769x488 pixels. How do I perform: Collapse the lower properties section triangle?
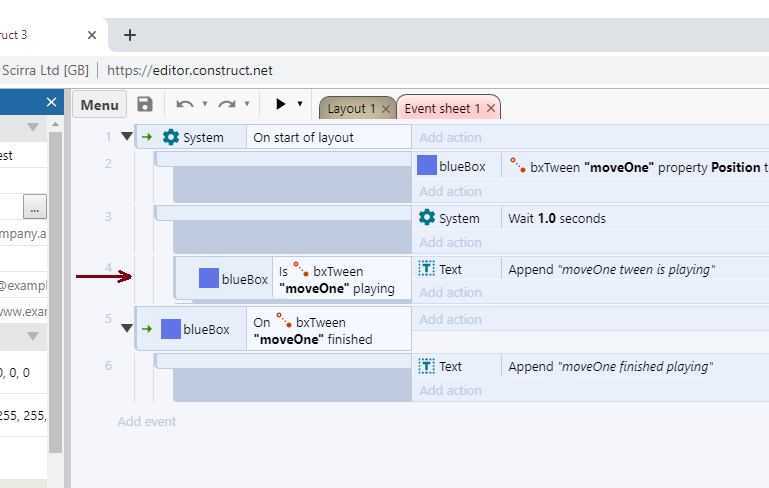pyautogui.click(x=33, y=336)
